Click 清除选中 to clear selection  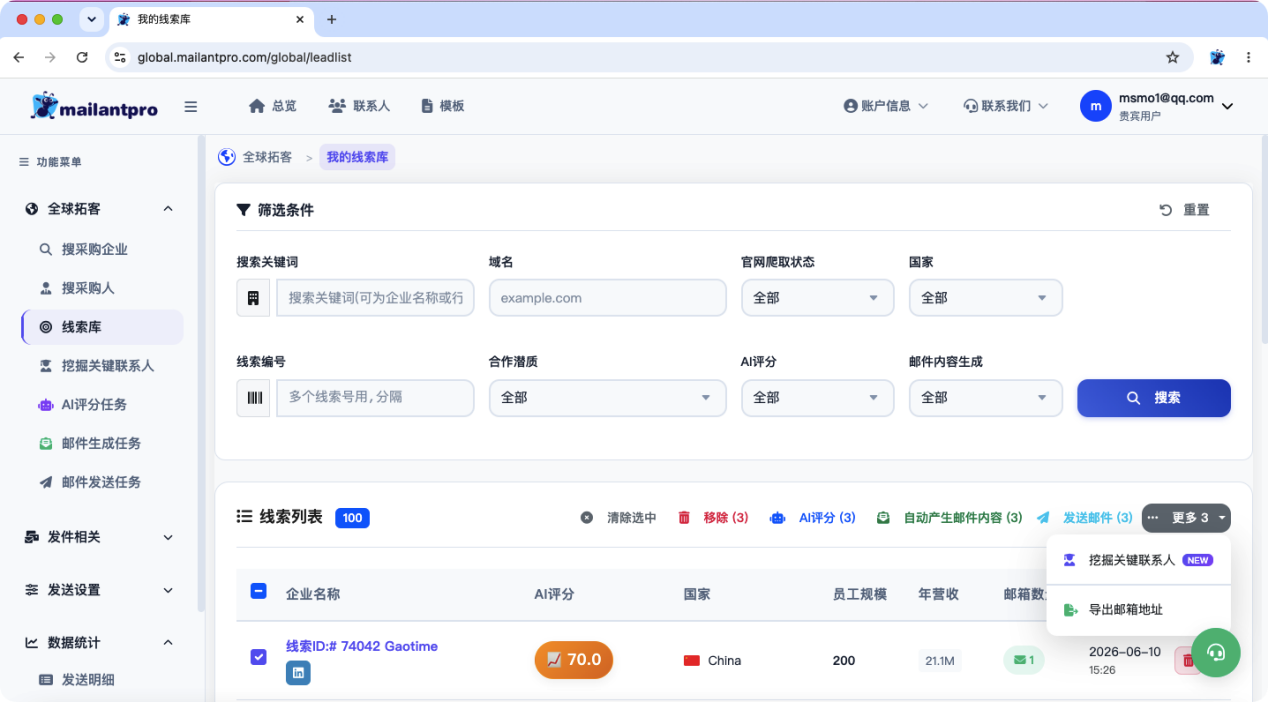pos(619,517)
